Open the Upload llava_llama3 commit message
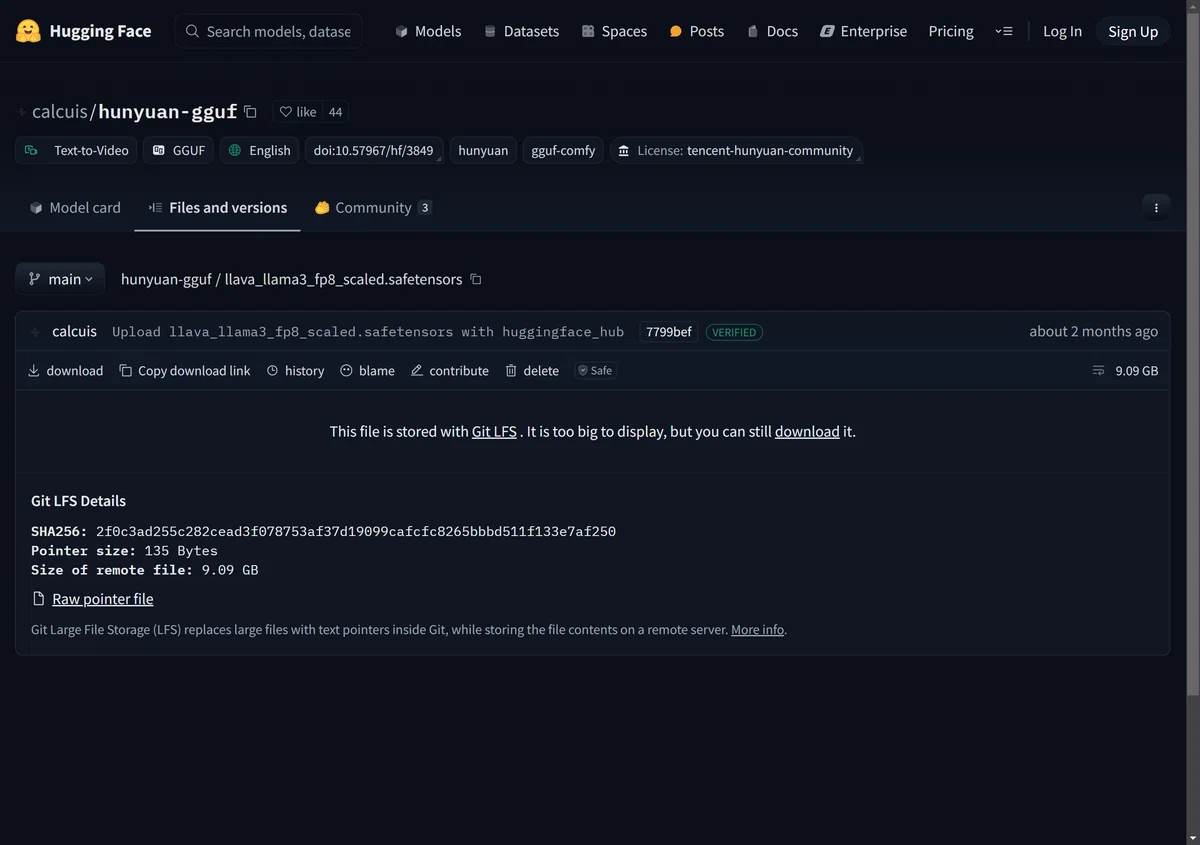This screenshot has height=845, width=1200. [x=368, y=332]
